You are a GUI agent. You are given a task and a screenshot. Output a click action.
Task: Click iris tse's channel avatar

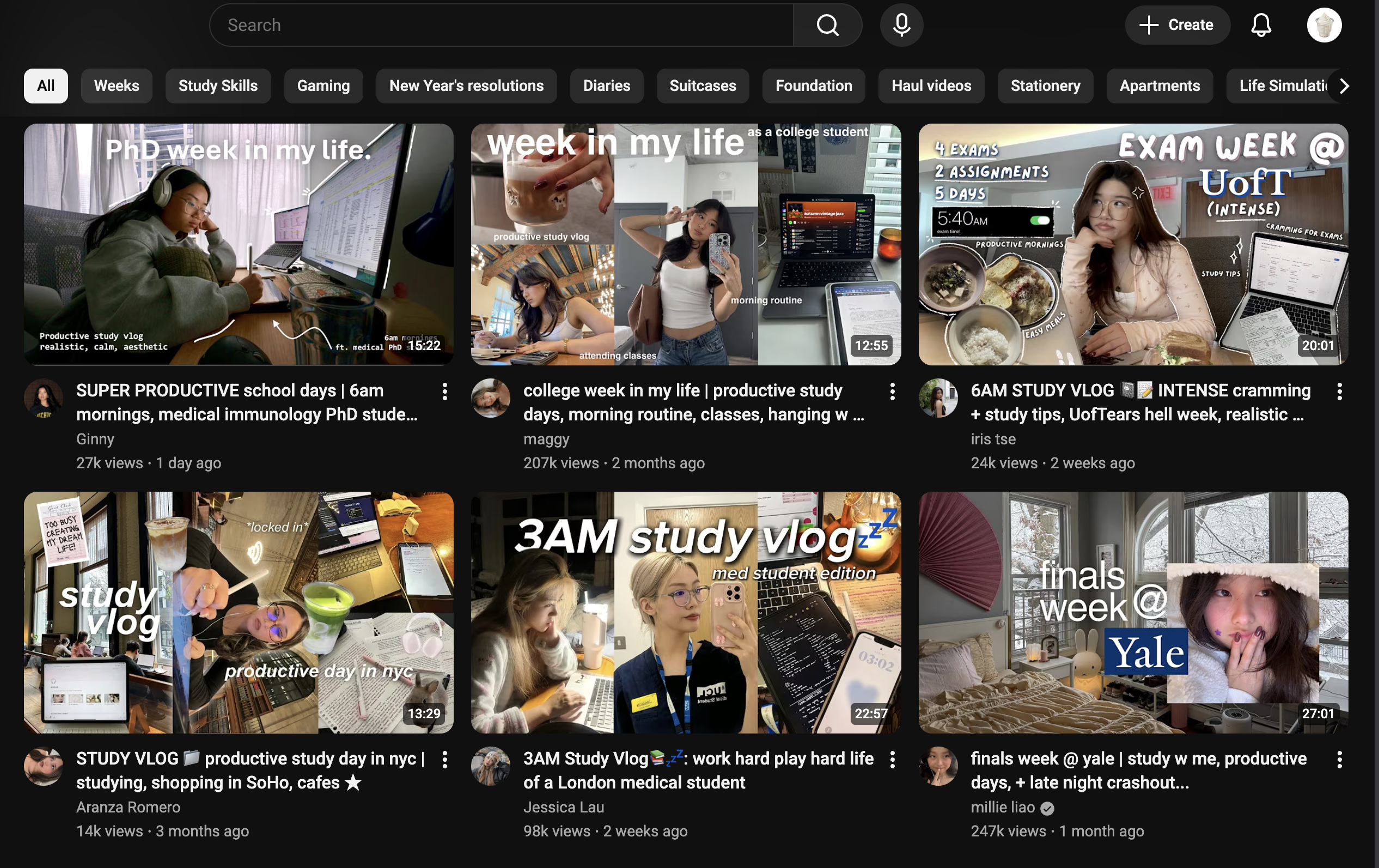pos(938,399)
